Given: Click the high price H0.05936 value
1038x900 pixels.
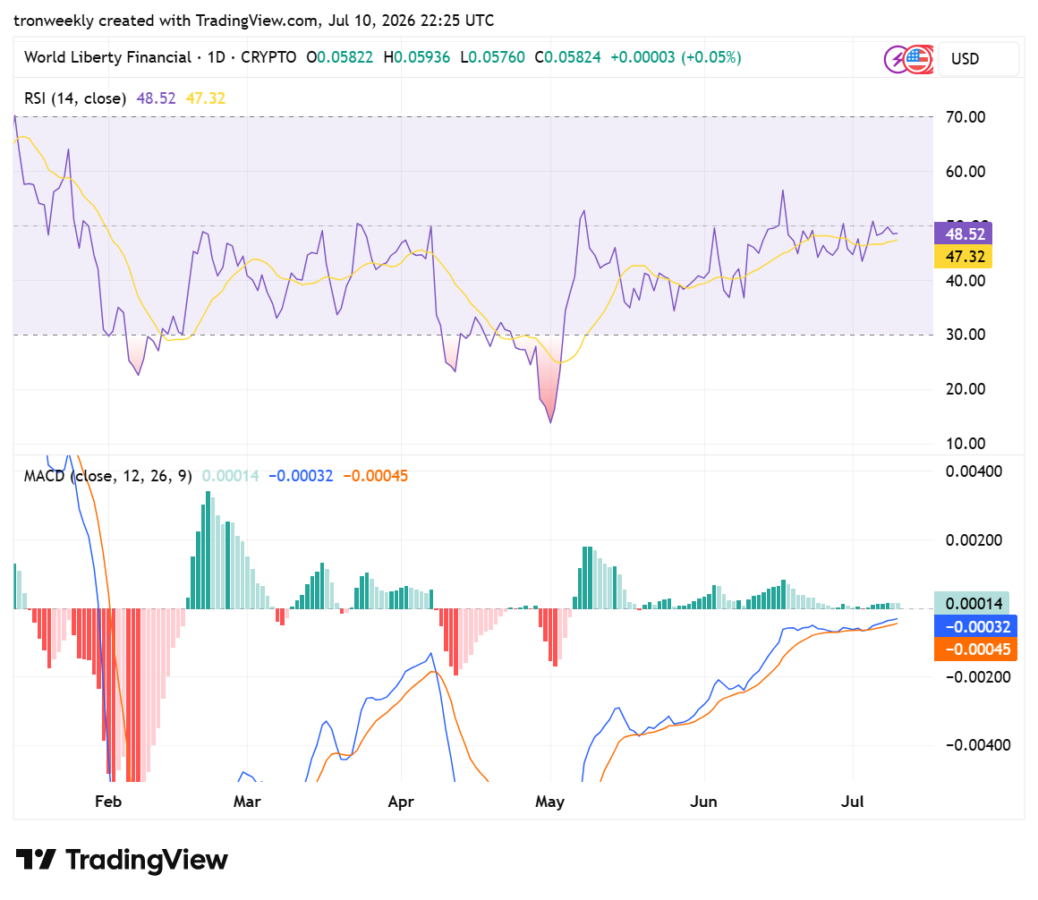Looking at the screenshot, I should (x=417, y=58).
